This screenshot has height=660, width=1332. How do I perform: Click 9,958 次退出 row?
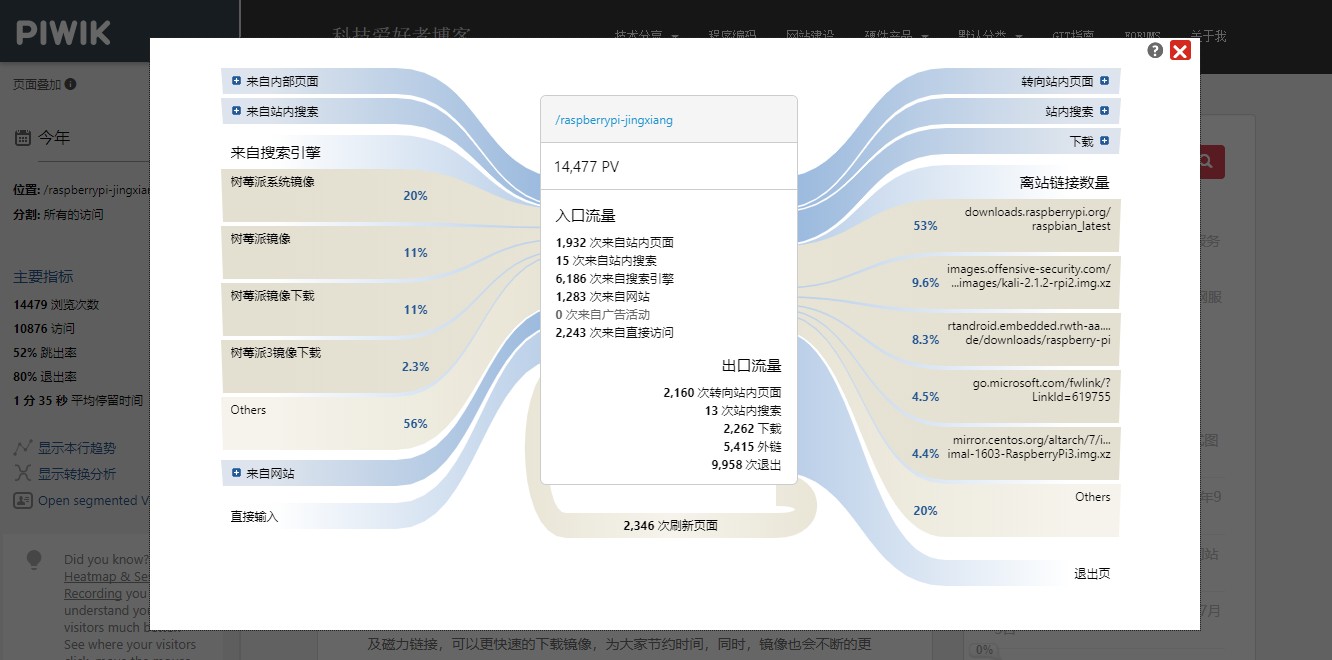tap(746, 465)
